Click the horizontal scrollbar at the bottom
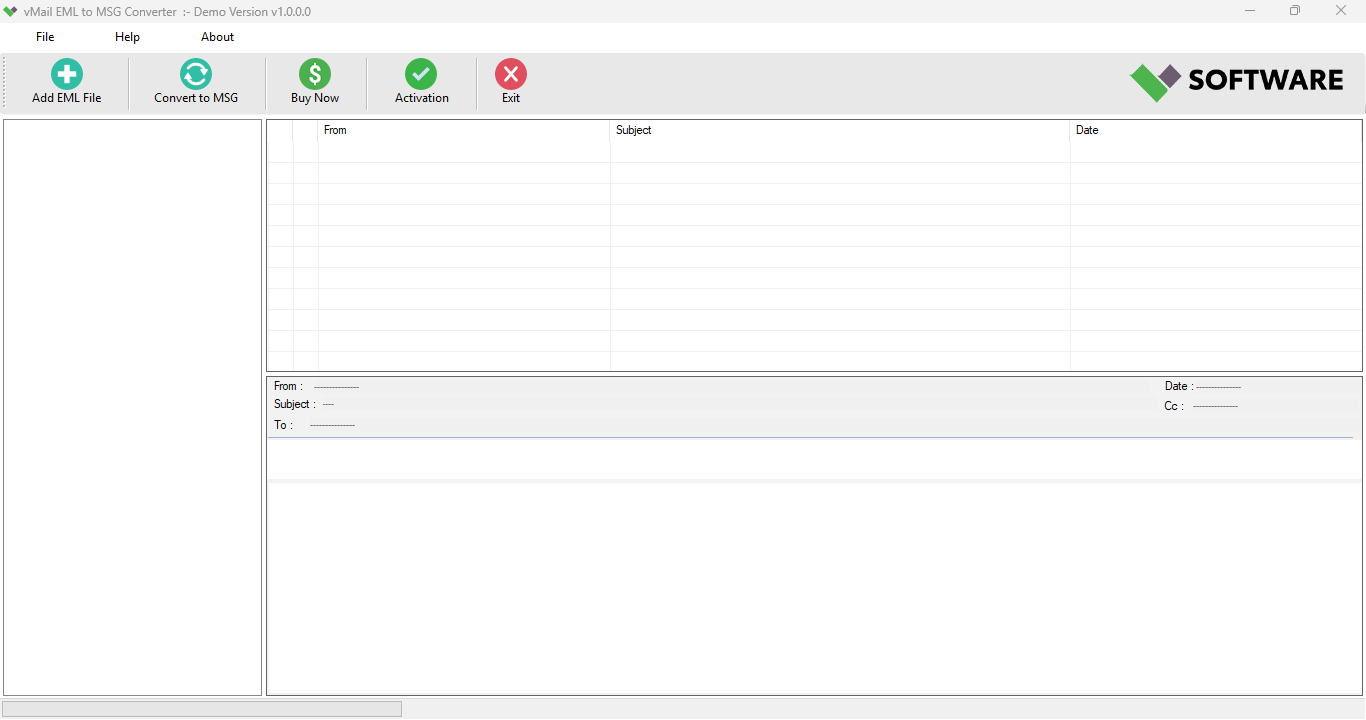This screenshot has height=720, width=1366. pos(200,708)
